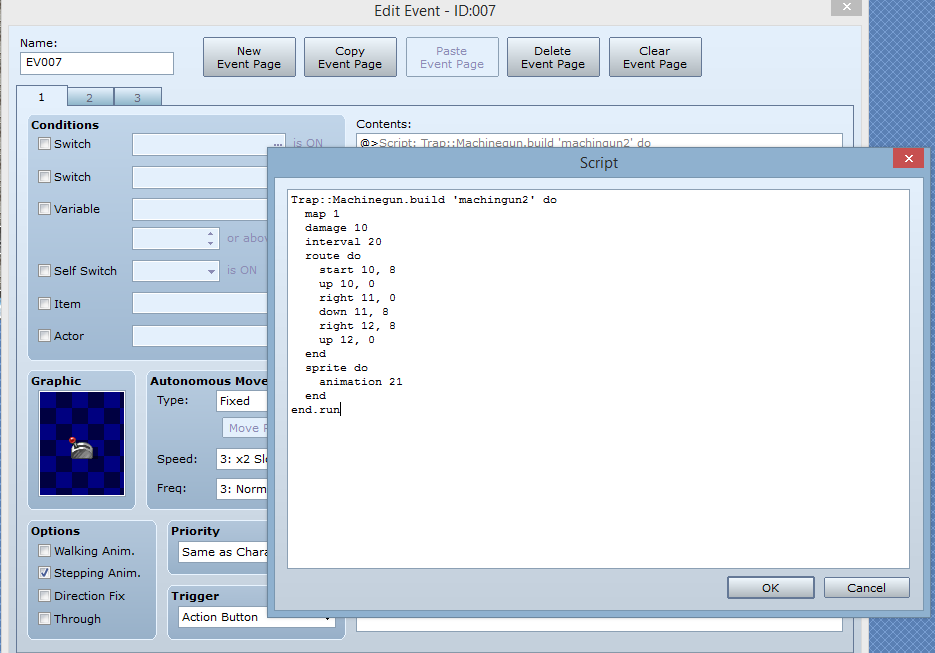Click the event graphic thumbnail
935x653 pixels.
(82, 443)
